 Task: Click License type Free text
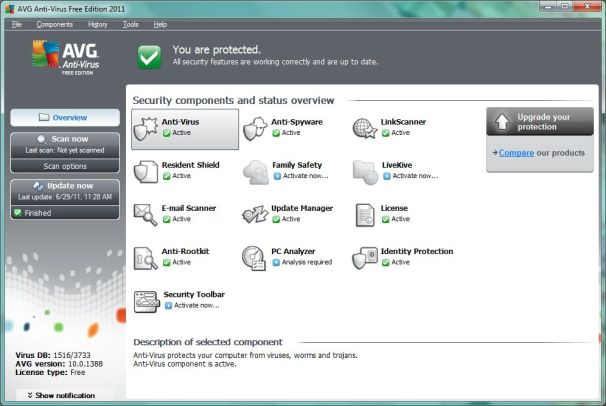[50, 372]
